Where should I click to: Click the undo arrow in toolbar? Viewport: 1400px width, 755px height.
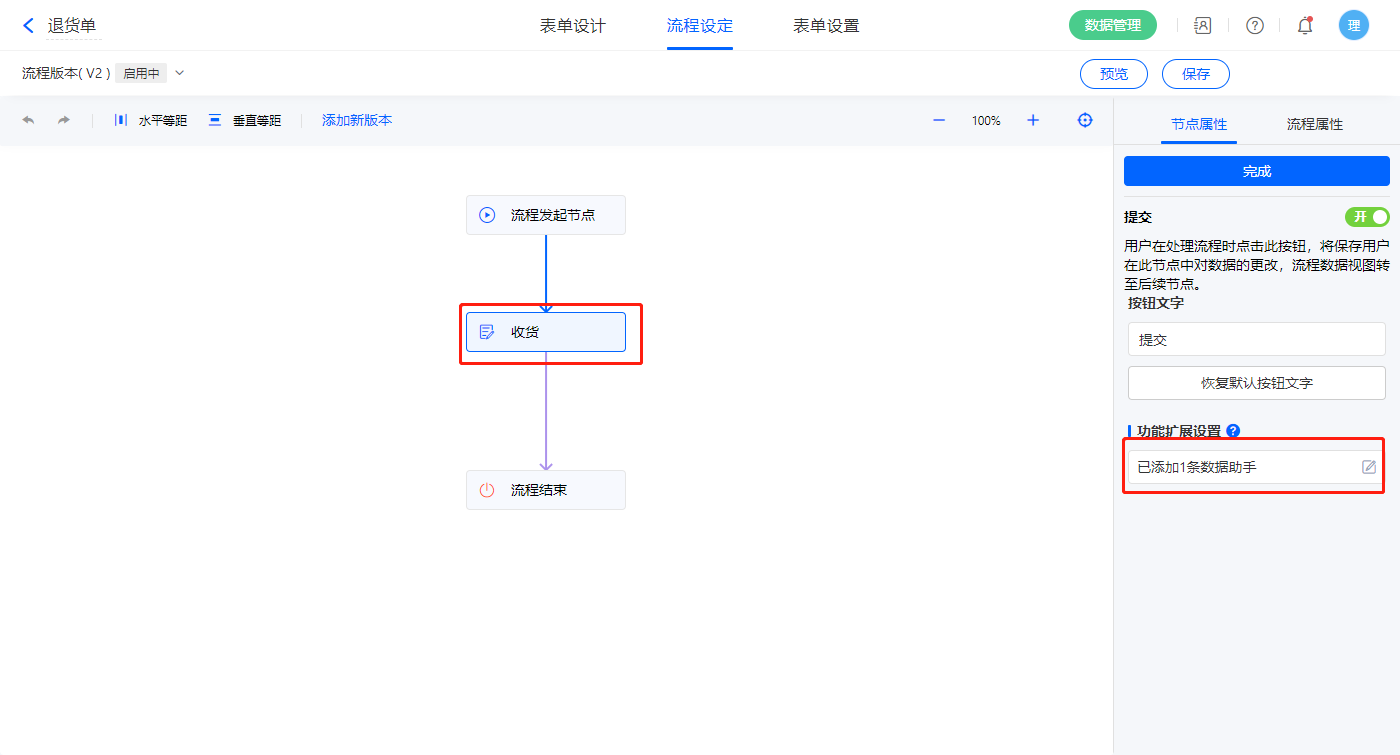(28, 120)
